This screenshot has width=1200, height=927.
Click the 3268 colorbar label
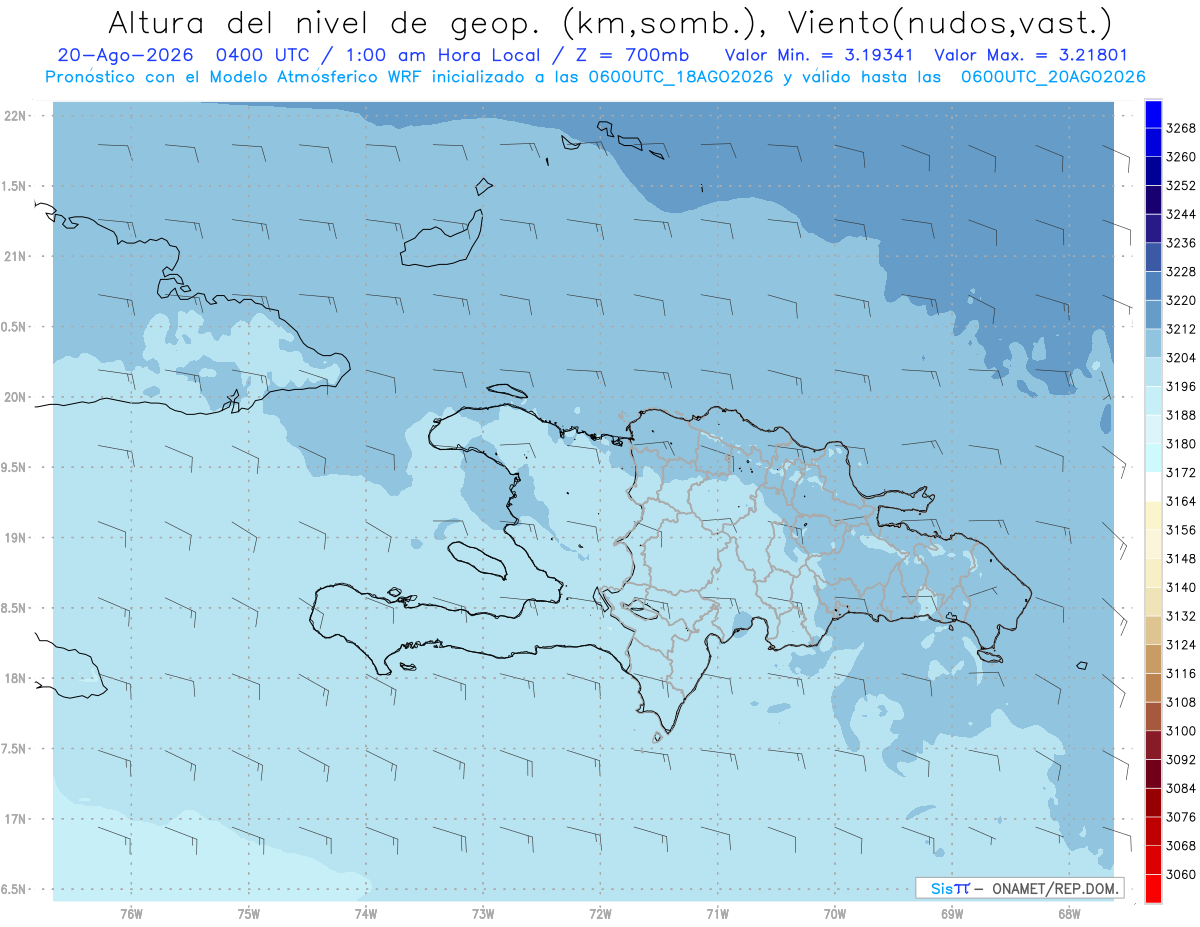(1180, 128)
